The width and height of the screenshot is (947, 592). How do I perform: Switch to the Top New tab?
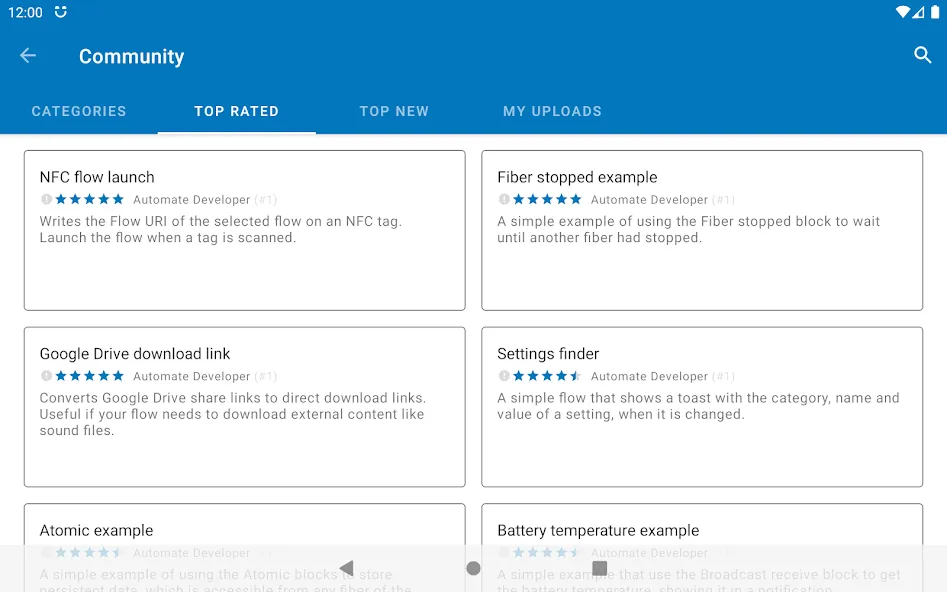point(394,111)
